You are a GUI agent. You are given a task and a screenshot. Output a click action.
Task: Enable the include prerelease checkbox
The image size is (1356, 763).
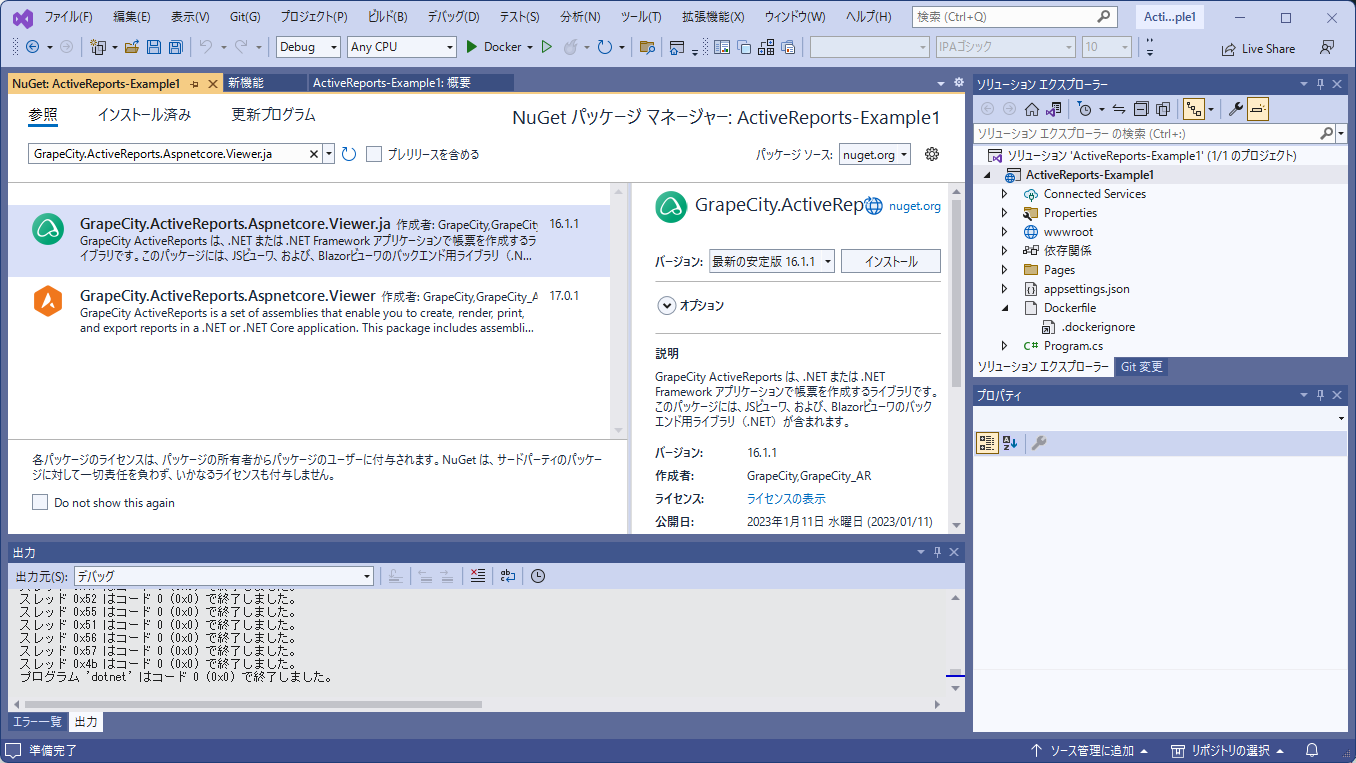[374, 154]
